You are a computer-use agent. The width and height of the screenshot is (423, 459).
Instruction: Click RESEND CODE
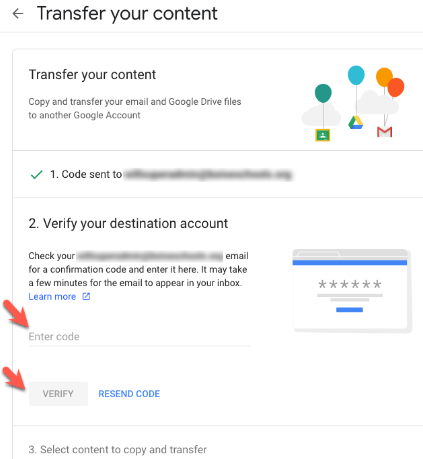[129, 394]
